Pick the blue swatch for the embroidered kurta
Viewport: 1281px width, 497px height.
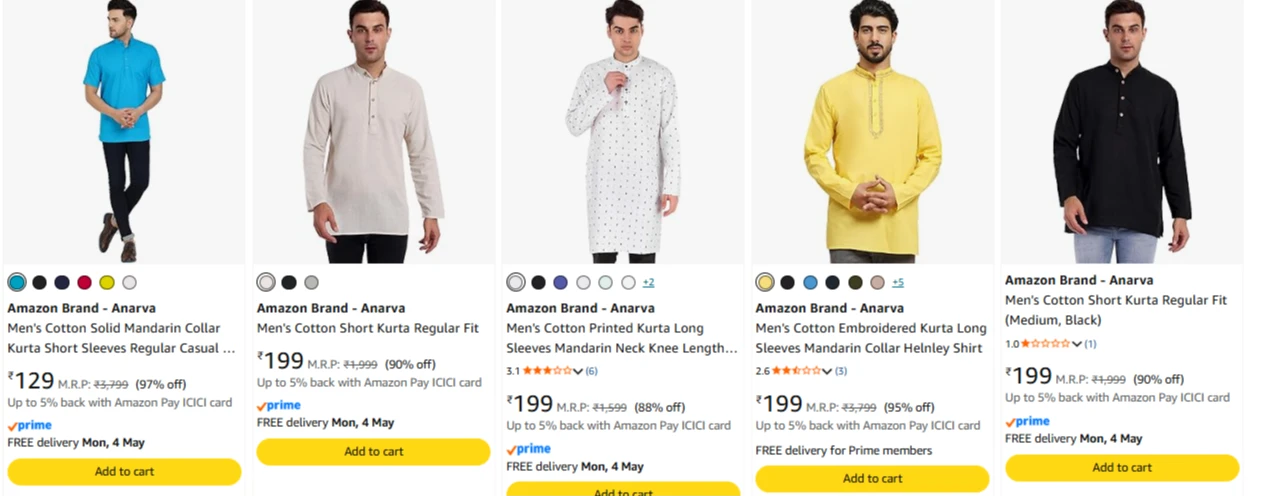point(810,283)
